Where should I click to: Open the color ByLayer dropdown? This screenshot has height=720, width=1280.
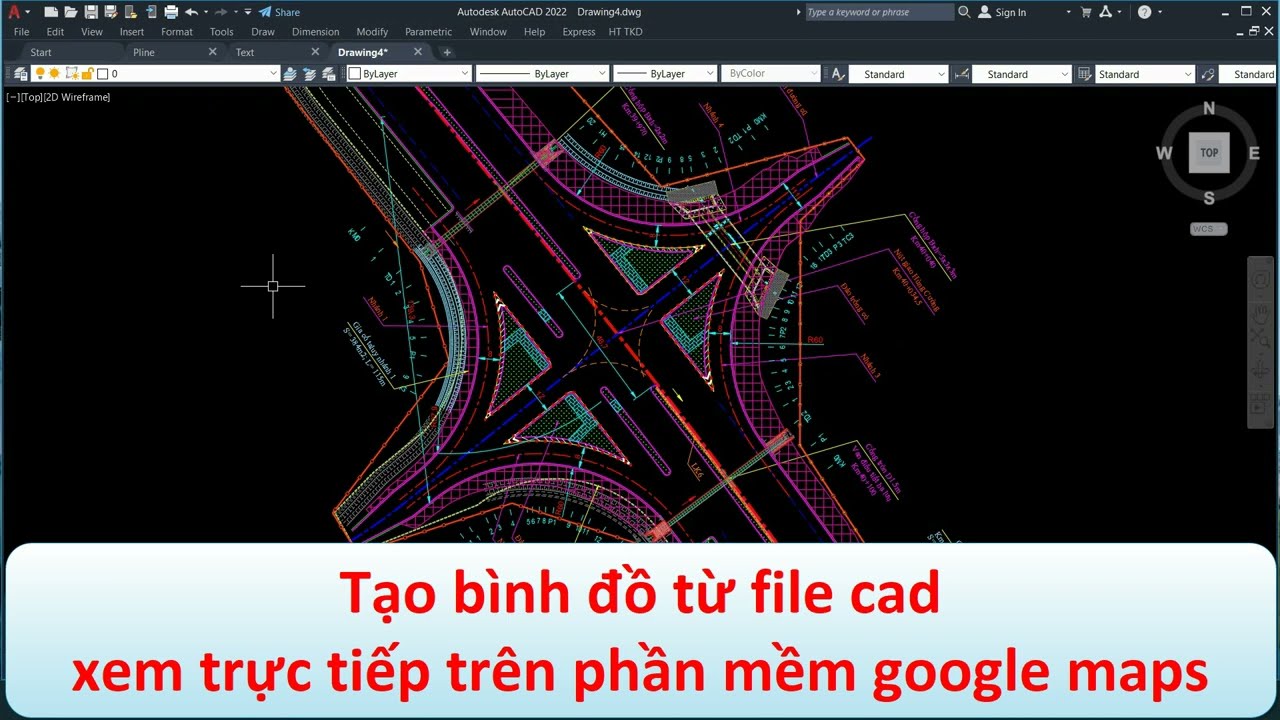click(x=465, y=74)
